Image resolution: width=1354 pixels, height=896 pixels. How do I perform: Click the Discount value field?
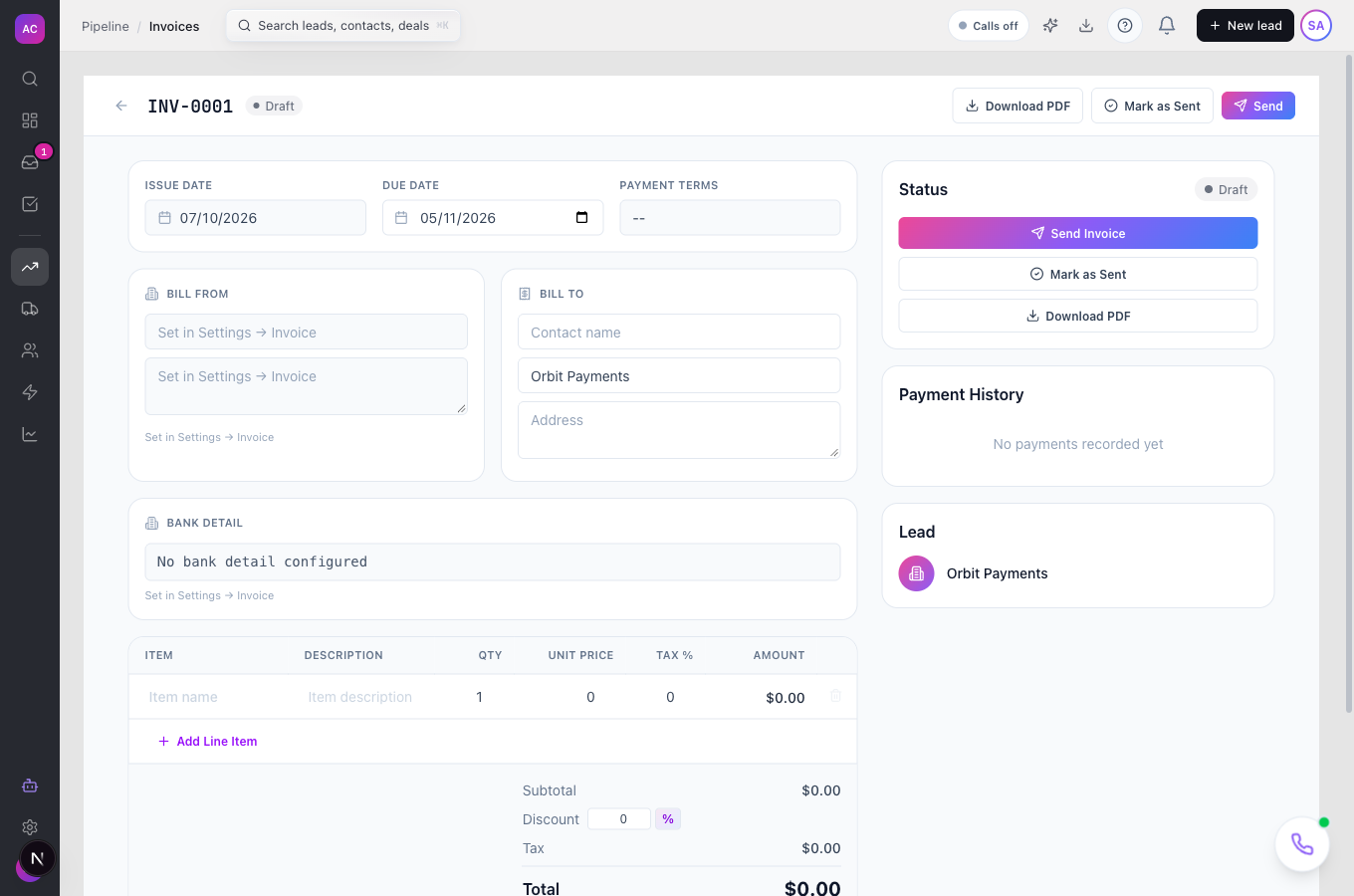point(619,819)
